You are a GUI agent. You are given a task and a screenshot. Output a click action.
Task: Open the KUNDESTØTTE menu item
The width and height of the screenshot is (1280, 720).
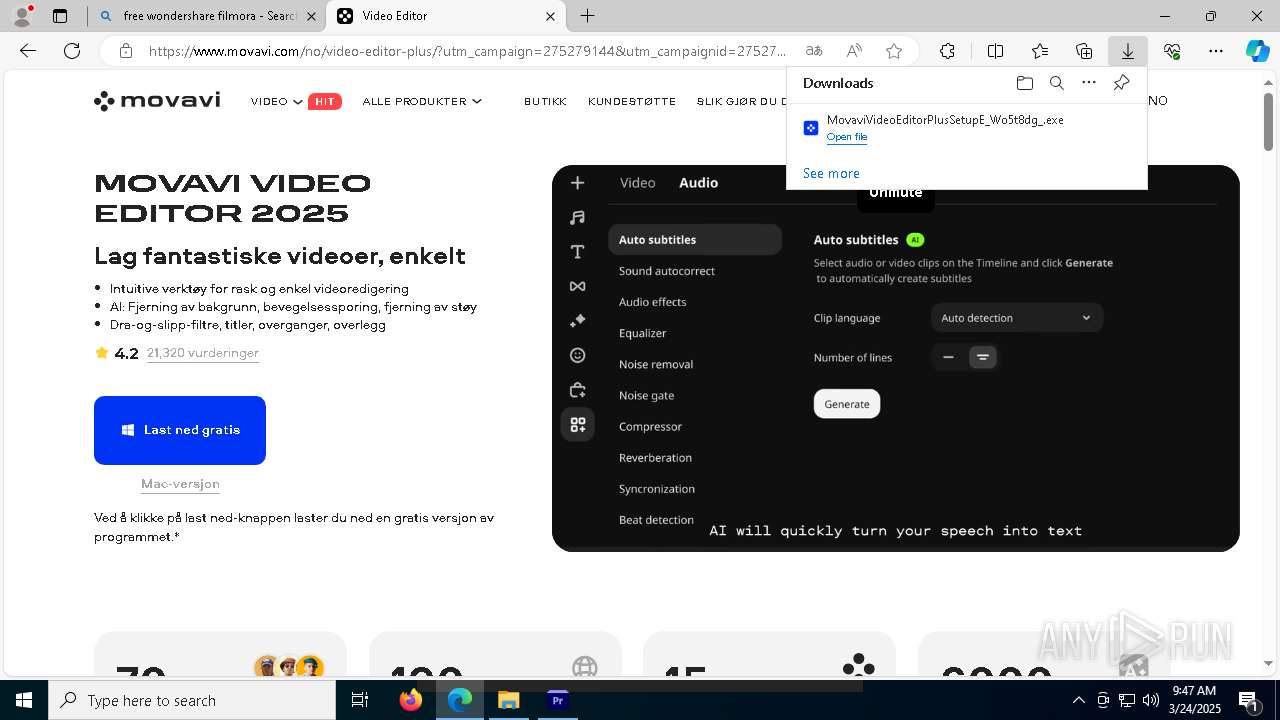[x=632, y=101]
